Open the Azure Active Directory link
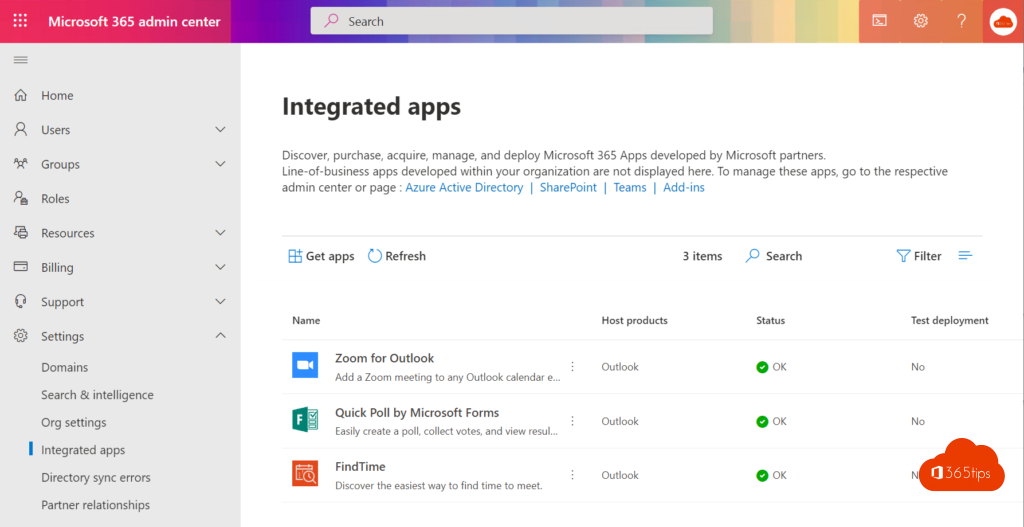1024x527 pixels. click(x=464, y=187)
